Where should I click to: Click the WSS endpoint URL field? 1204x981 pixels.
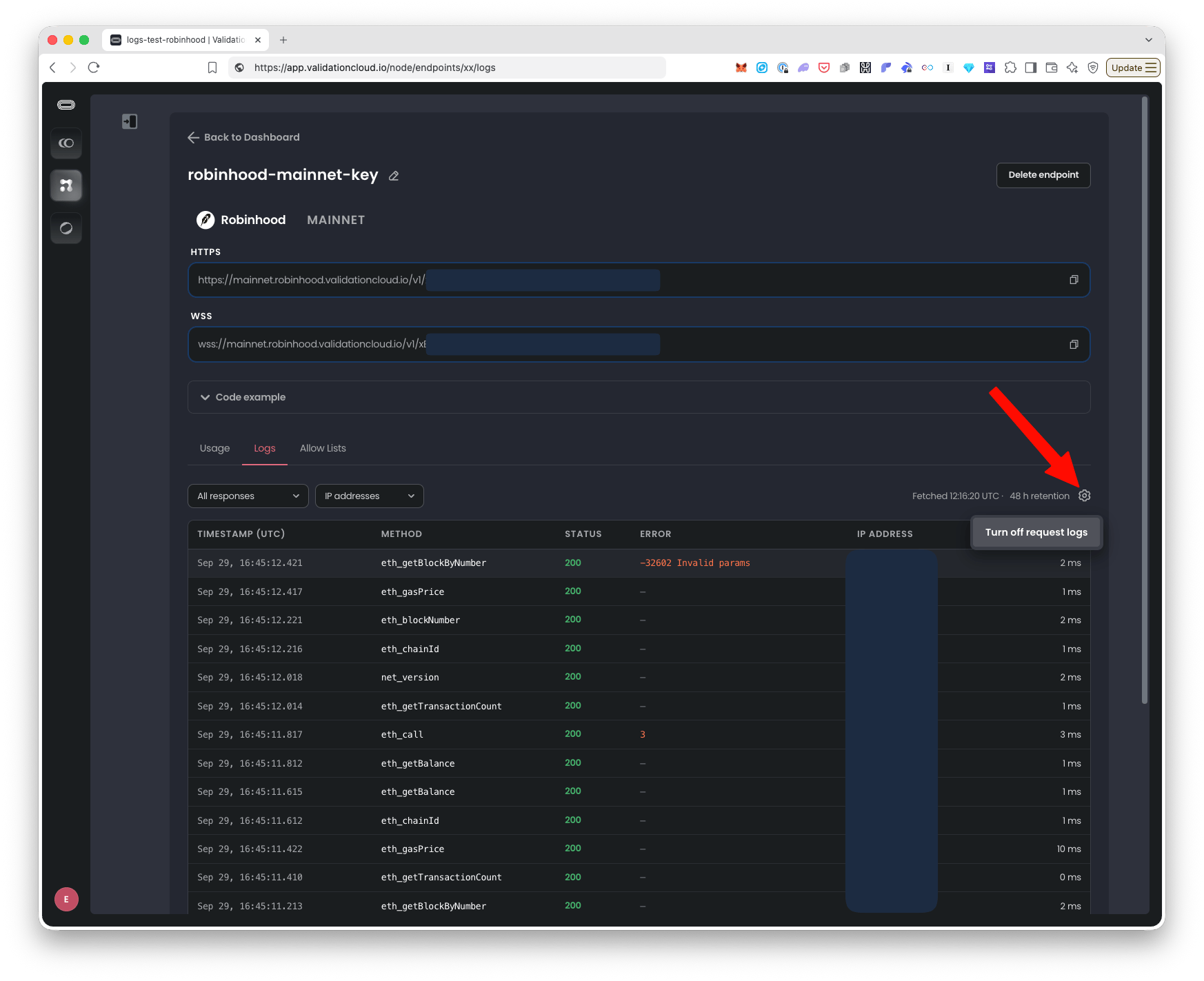639,345
